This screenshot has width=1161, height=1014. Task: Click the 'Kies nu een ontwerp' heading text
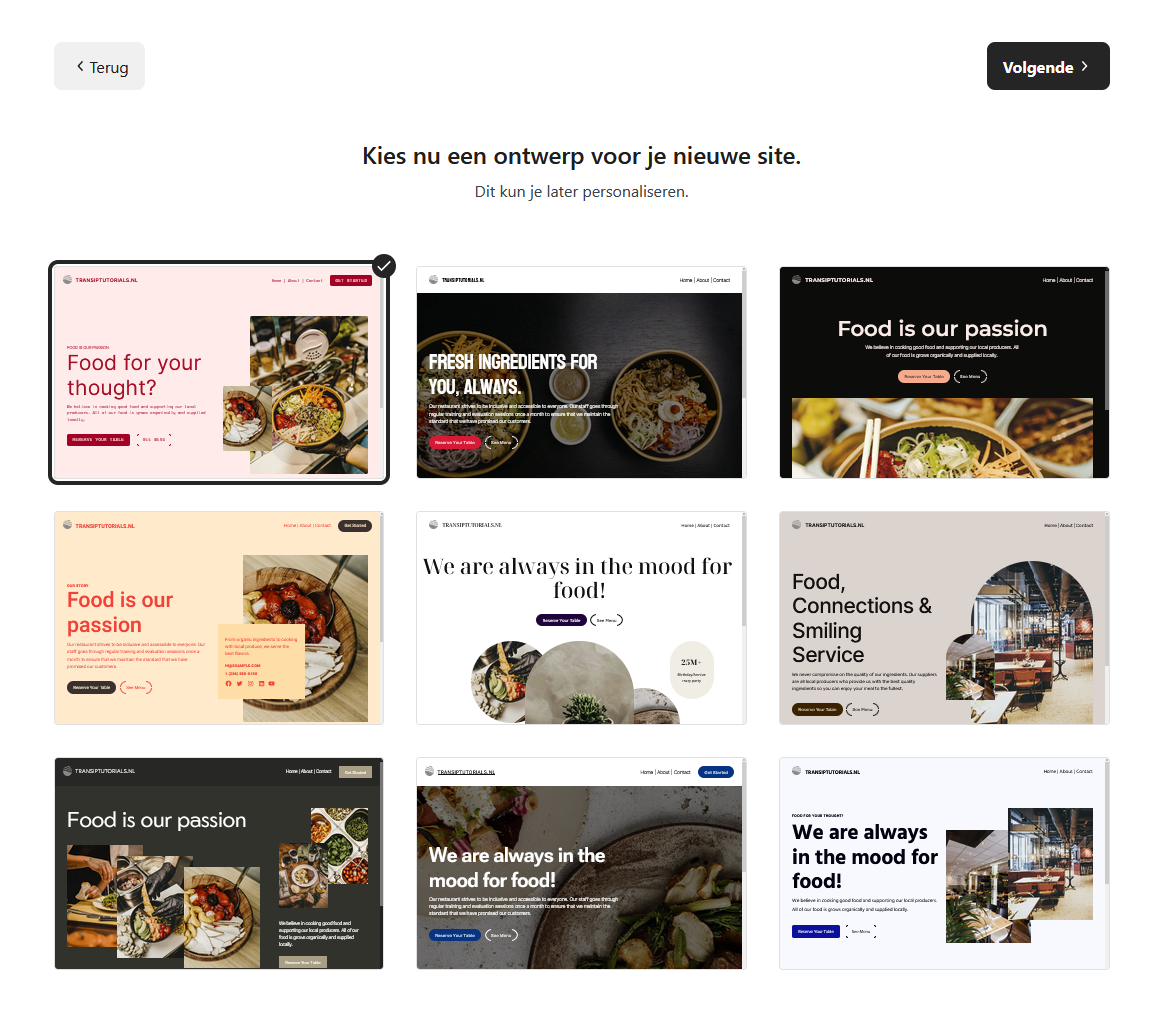[581, 156]
